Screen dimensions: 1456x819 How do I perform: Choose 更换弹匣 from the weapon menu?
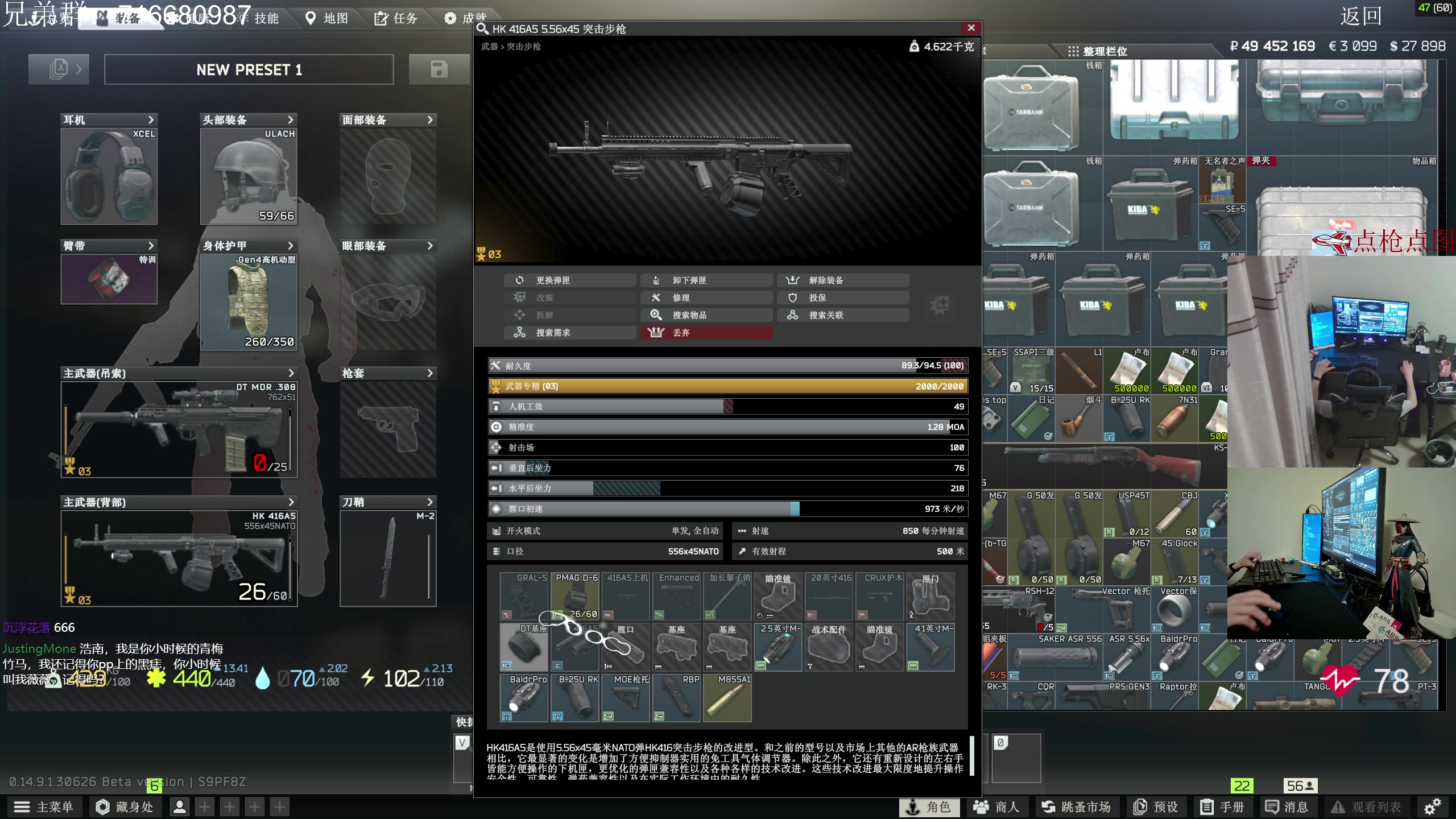coord(570,280)
